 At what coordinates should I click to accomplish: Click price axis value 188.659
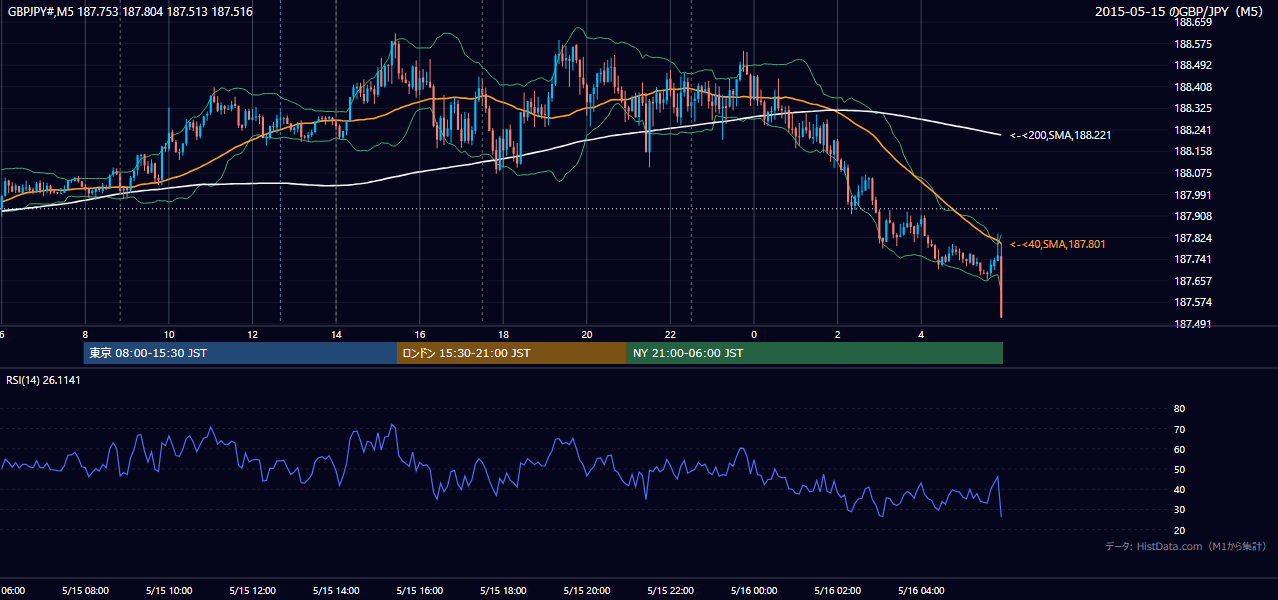pos(1192,22)
